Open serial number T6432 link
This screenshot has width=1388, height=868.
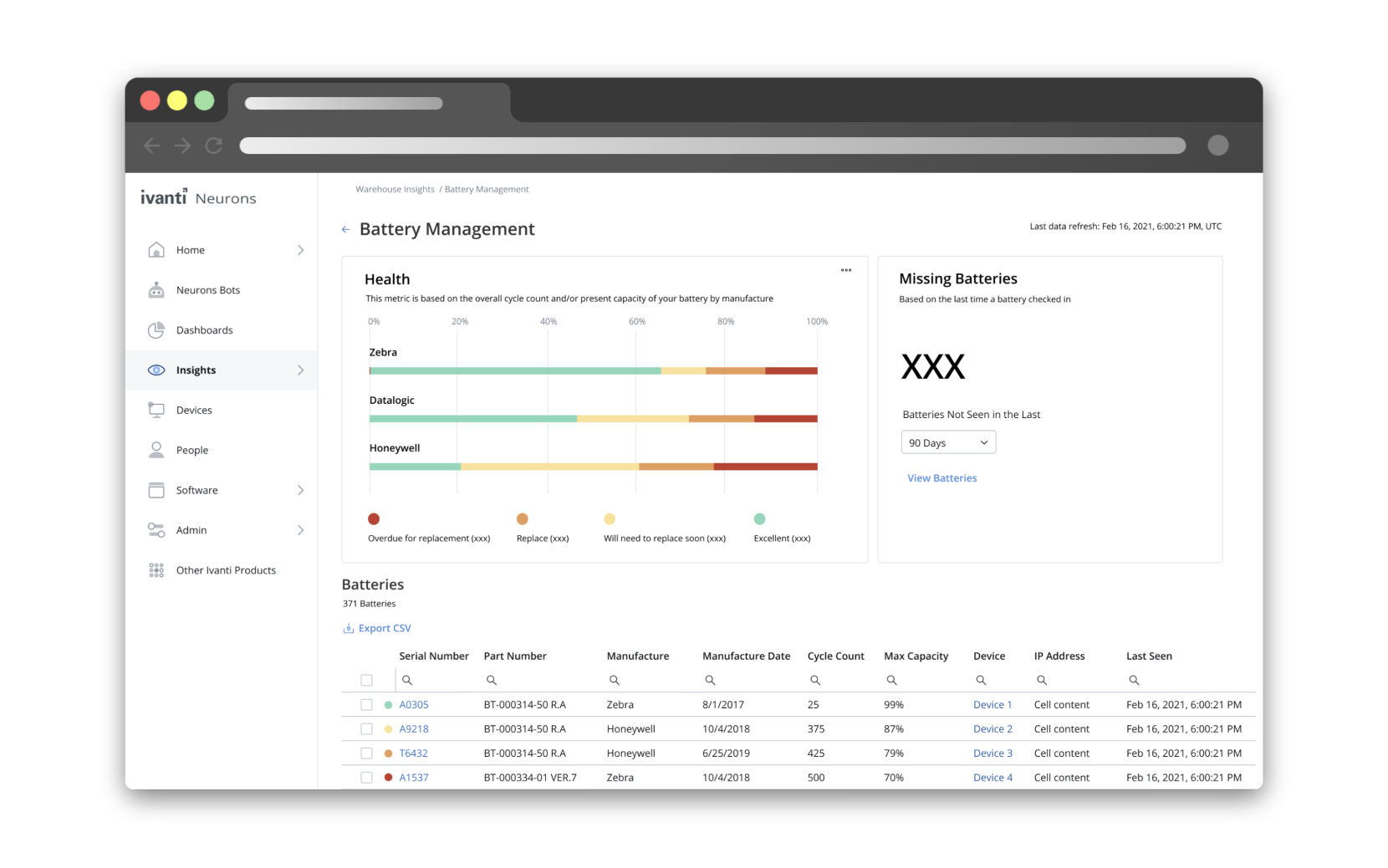[x=414, y=753]
